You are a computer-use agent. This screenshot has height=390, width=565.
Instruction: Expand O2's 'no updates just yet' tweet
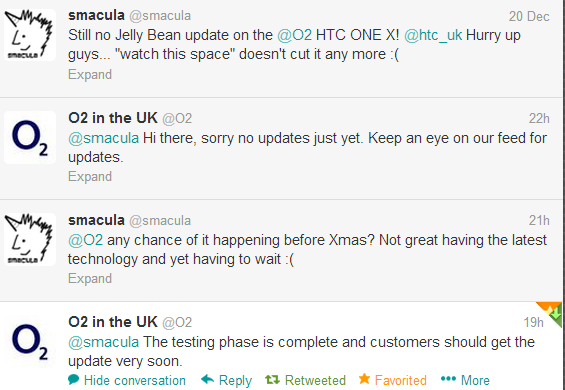coord(90,177)
